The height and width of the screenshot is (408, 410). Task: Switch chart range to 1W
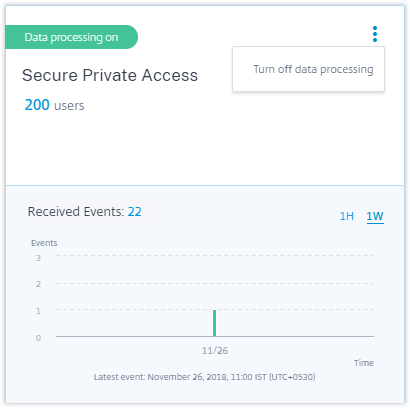[375, 216]
